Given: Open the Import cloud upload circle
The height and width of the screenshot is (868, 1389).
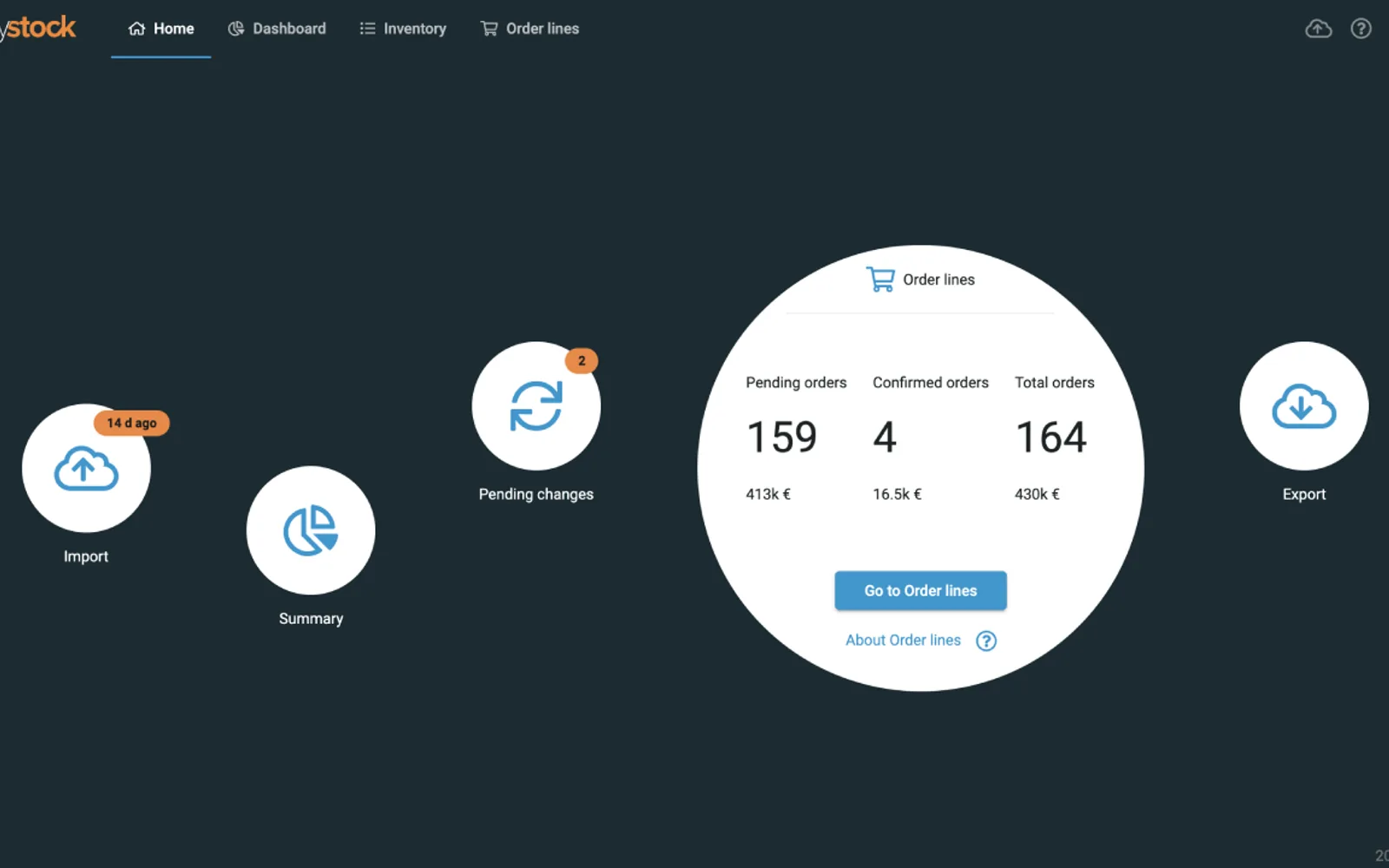Looking at the screenshot, I should pyautogui.click(x=86, y=468).
